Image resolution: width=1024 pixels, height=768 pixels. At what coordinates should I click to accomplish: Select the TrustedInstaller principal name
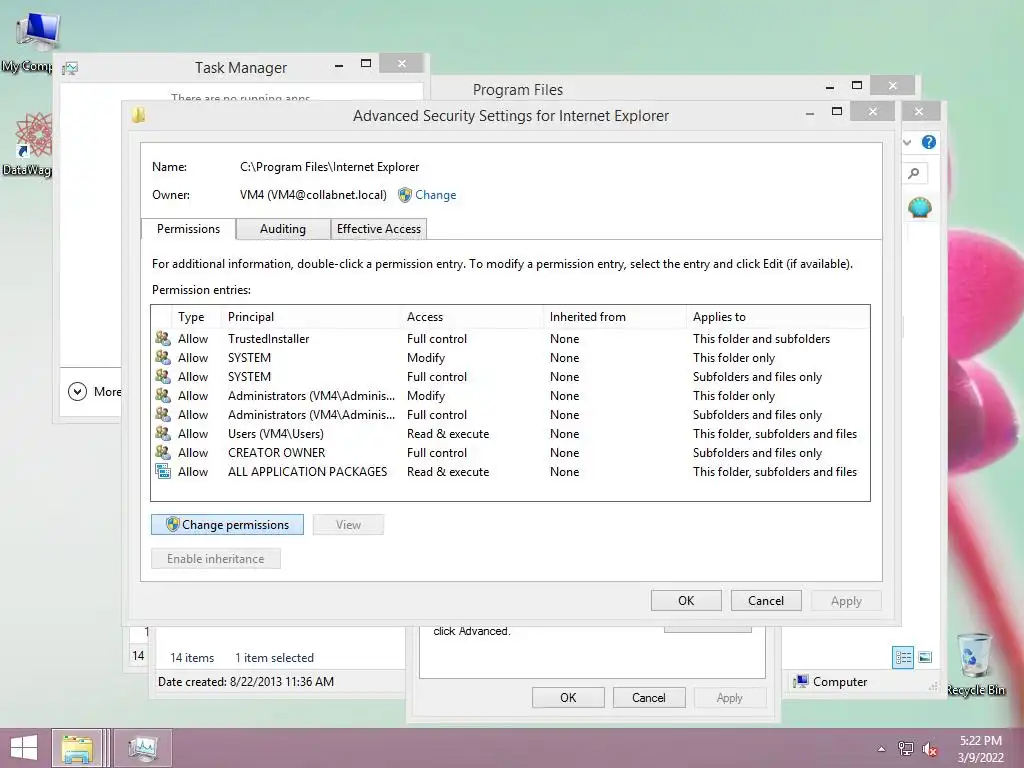tap(268, 338)
